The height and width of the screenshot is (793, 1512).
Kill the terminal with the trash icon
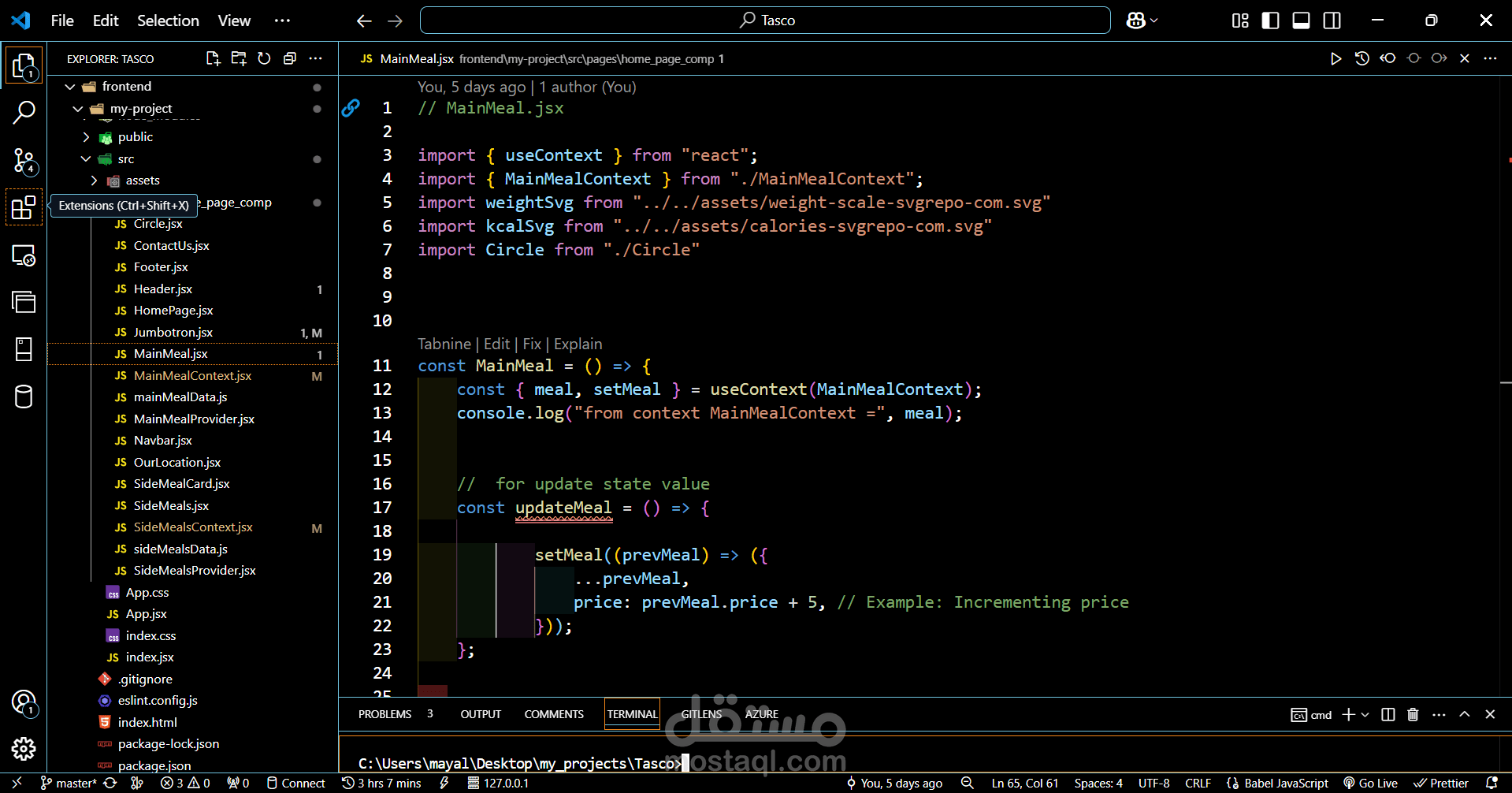(1413, 714)
